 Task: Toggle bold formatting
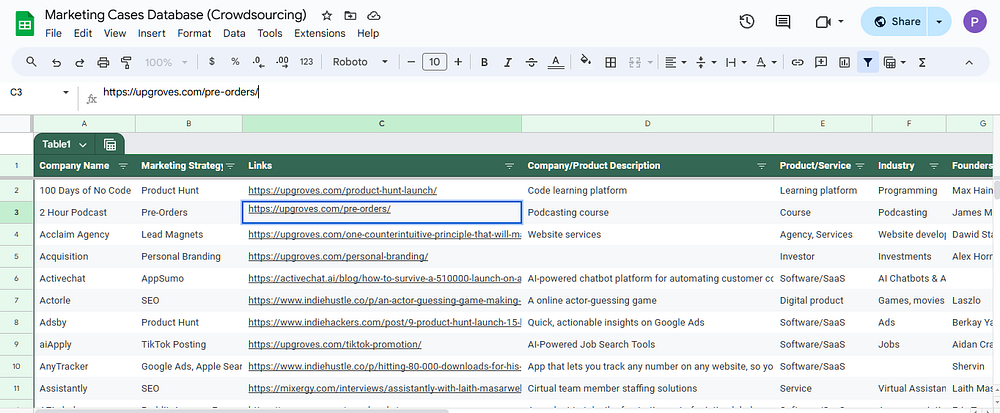click(484, 62)
